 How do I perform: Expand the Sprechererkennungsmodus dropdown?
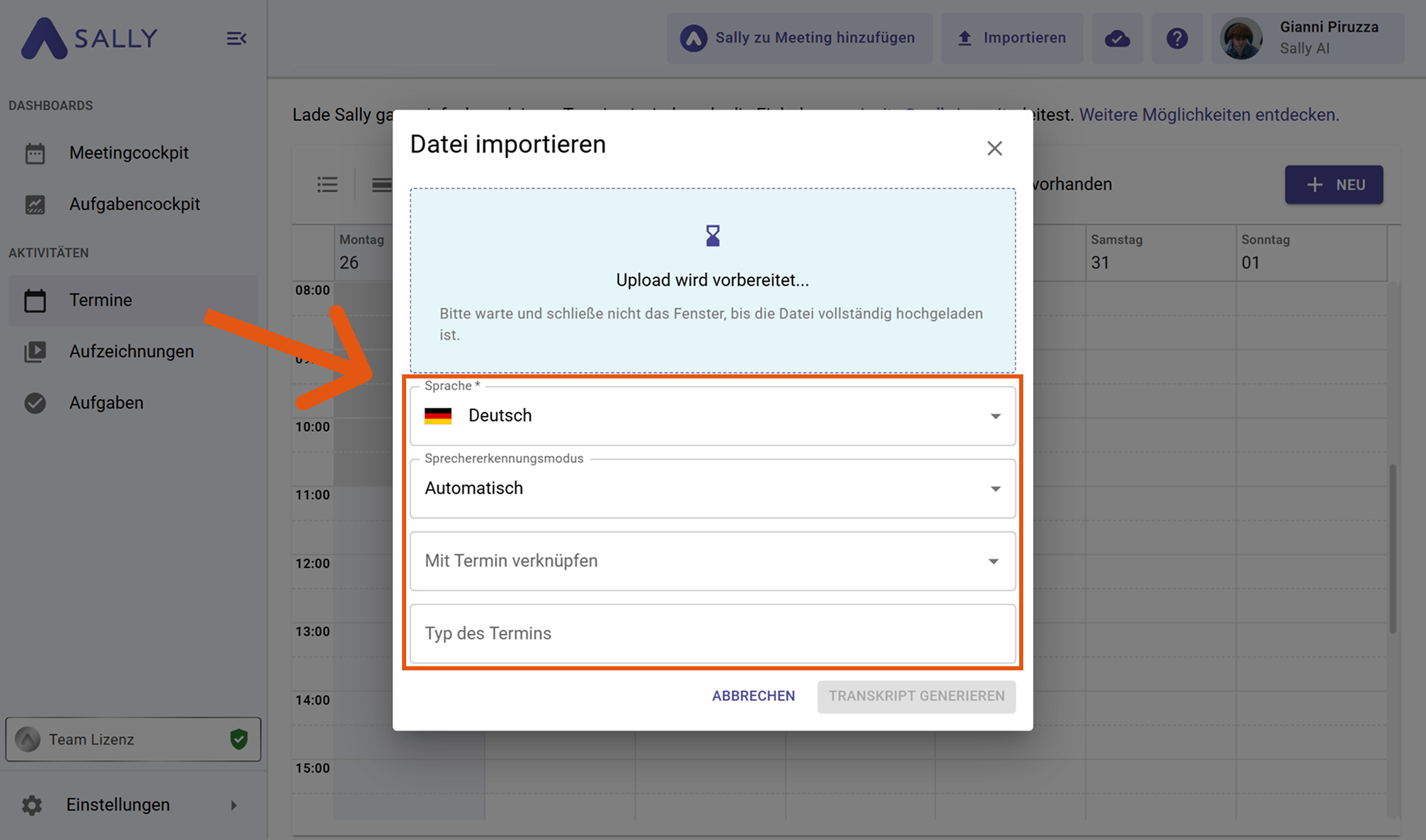[712, 488]
